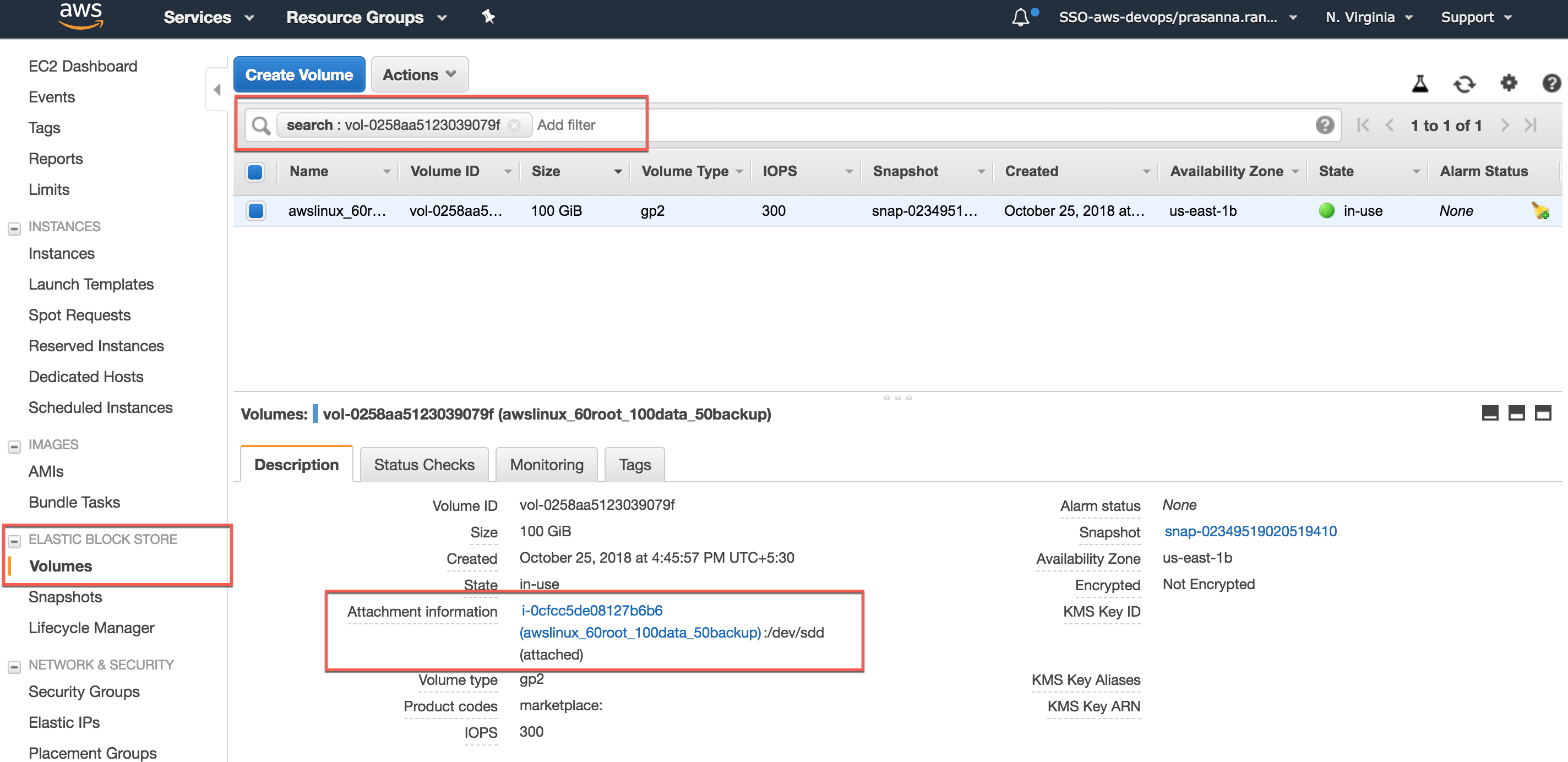The image size is (1568, 762).
Task: Click the create alarm icon in volume row
Action: coord(1540,210)
